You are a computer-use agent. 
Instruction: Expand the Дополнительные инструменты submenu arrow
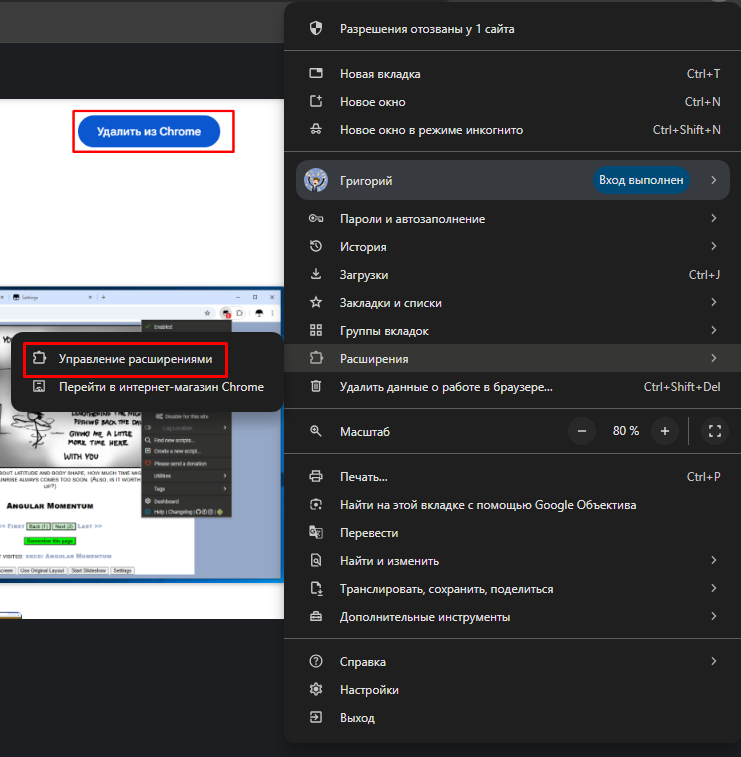pyautogui.click(x=713, y=616)
